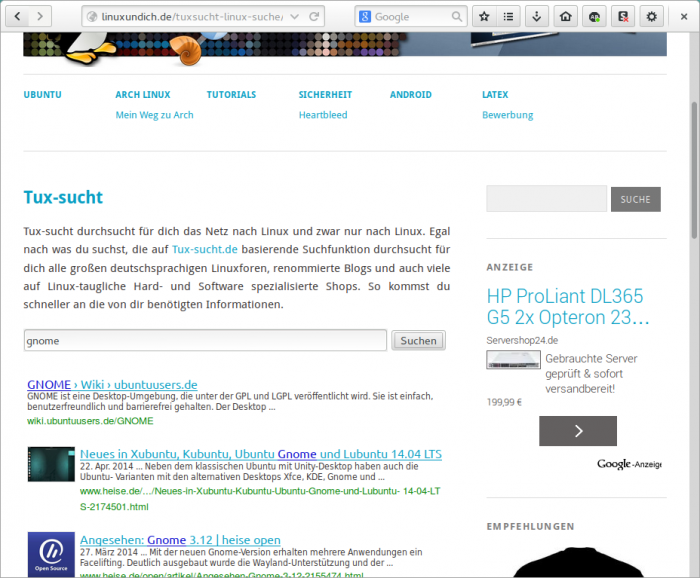Select Mein Weg zu Arch submenu link
The height and width of the screenshot is (578, 700).
tap(154, 115)
